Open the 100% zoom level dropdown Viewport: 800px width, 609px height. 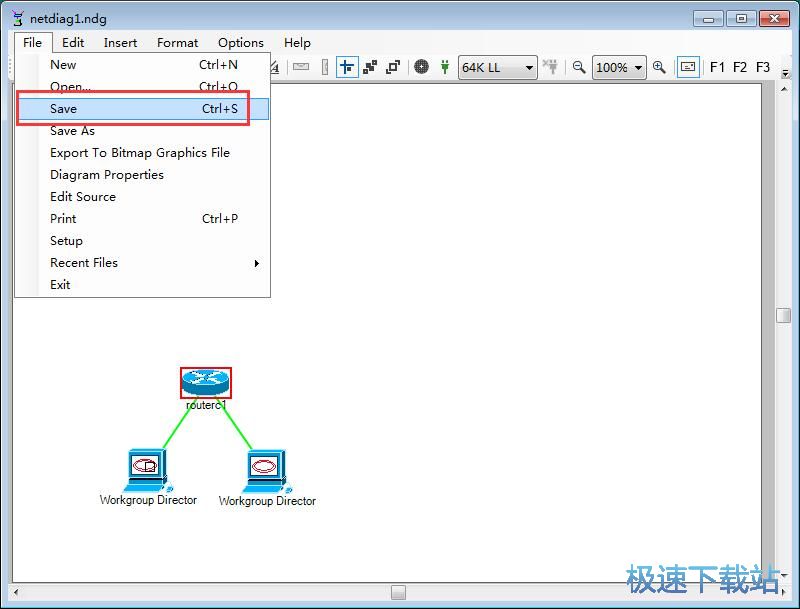coord(619,67)
